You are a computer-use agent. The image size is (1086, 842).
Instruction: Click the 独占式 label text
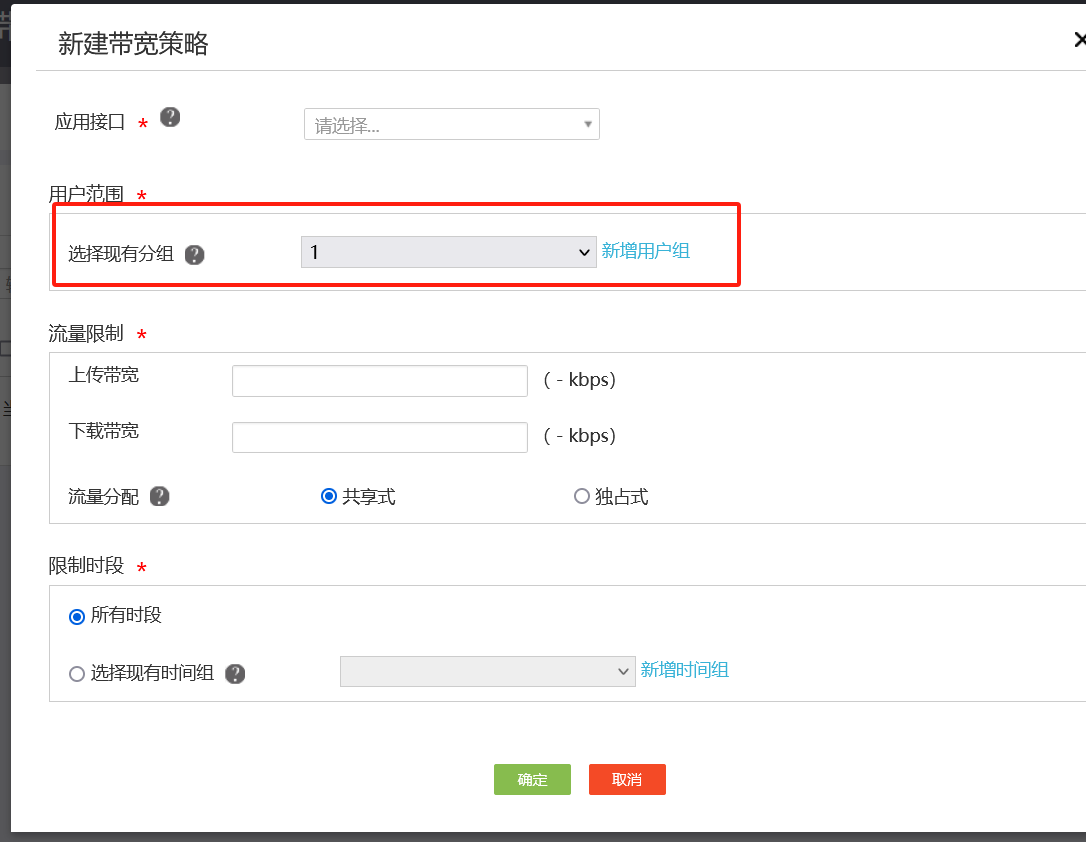coord(622,497)
